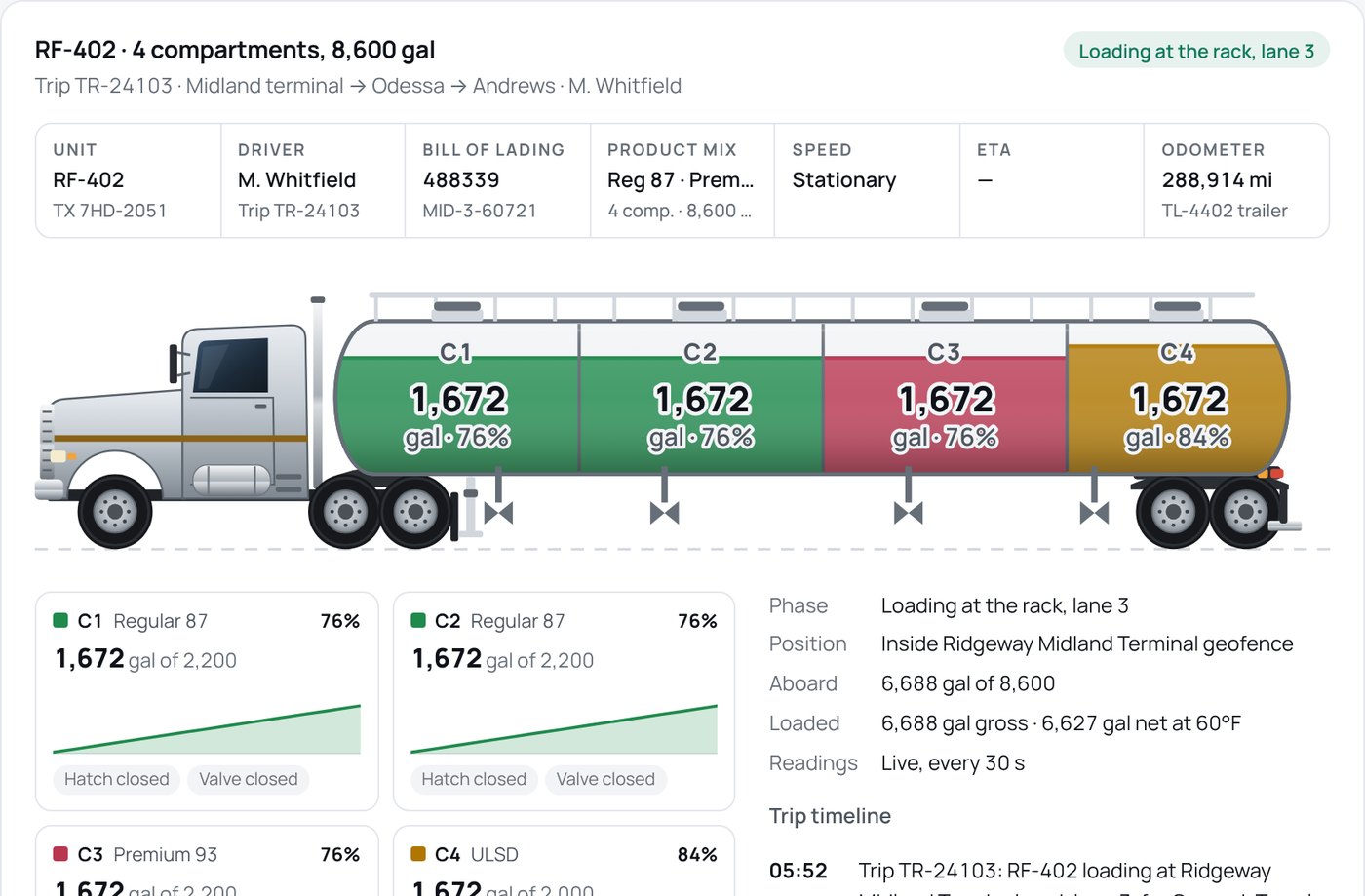Click reference 'MID-3-60721'

click(480, 211)
